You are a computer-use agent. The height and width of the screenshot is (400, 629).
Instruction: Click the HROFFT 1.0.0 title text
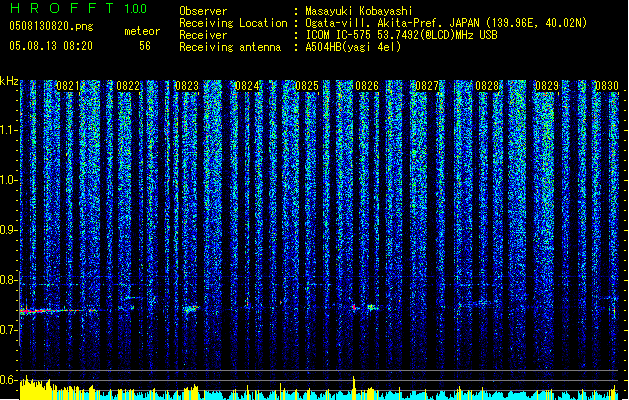(x=79, y=8)
